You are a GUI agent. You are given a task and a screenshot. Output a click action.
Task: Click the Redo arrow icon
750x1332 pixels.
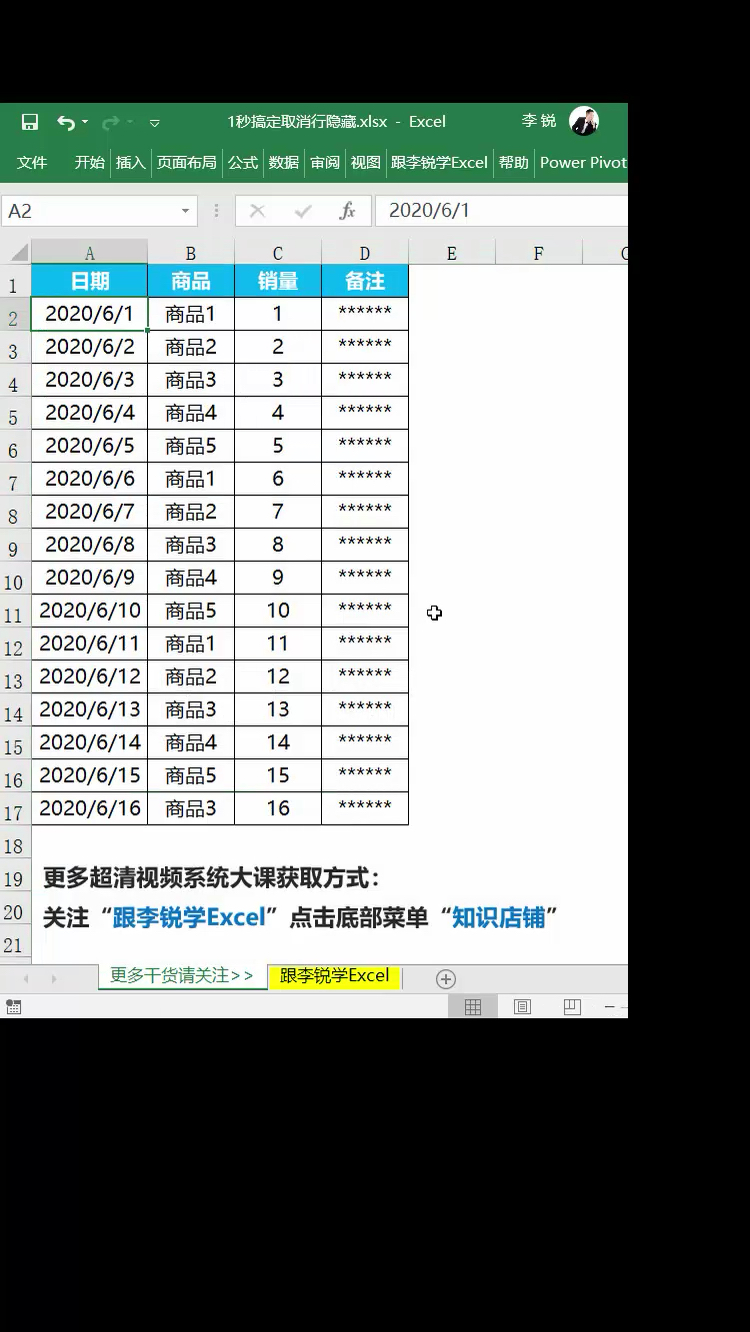pyautogui.click(x=111, y=122)
